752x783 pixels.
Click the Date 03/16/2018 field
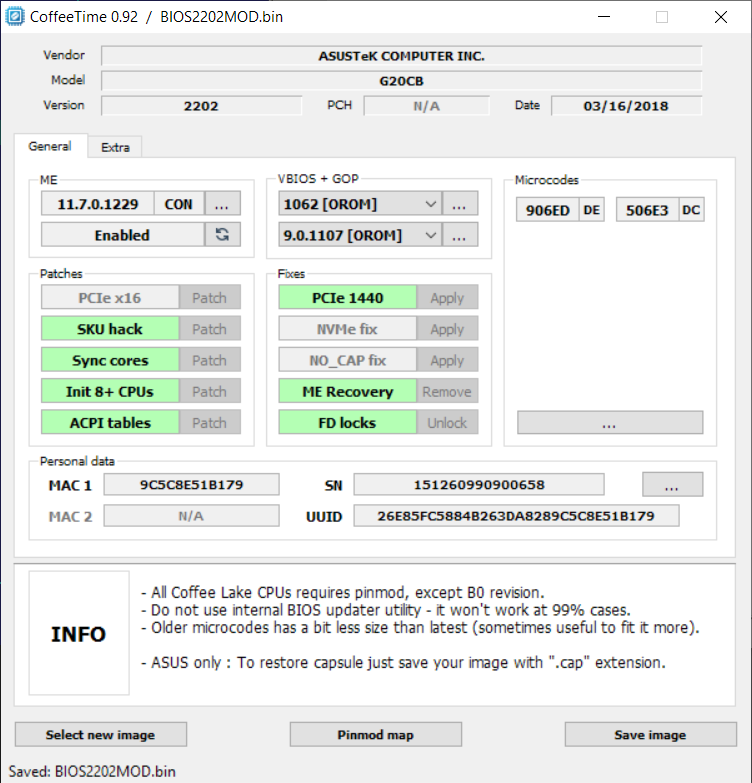[626, 105]
